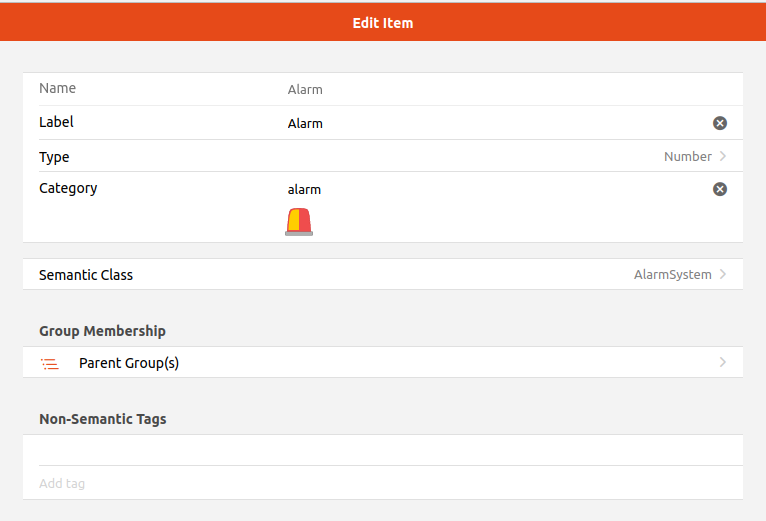Click the Add tag input field

click(383, 483)
